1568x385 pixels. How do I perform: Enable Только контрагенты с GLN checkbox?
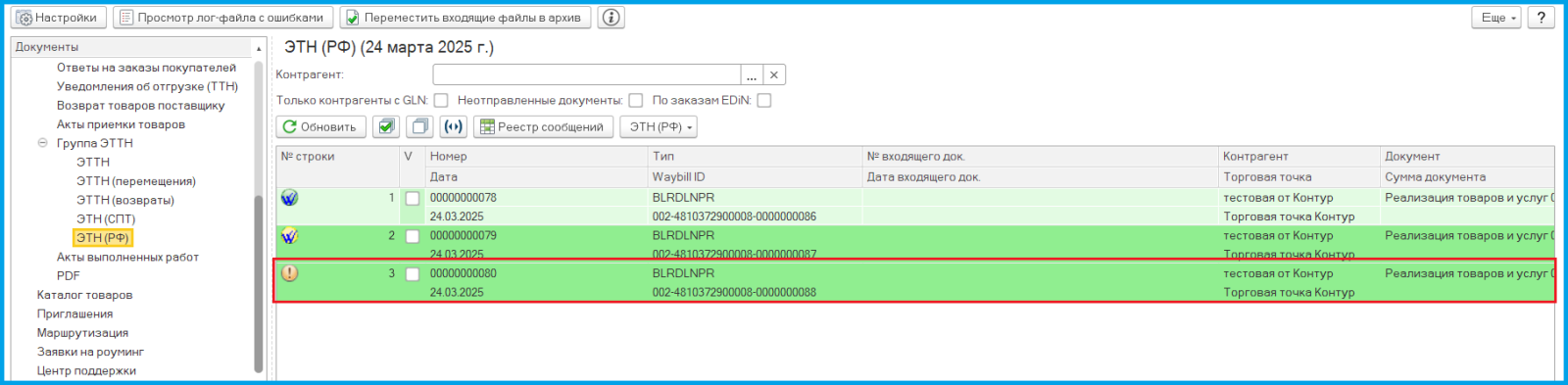click(x=441, y=100)
